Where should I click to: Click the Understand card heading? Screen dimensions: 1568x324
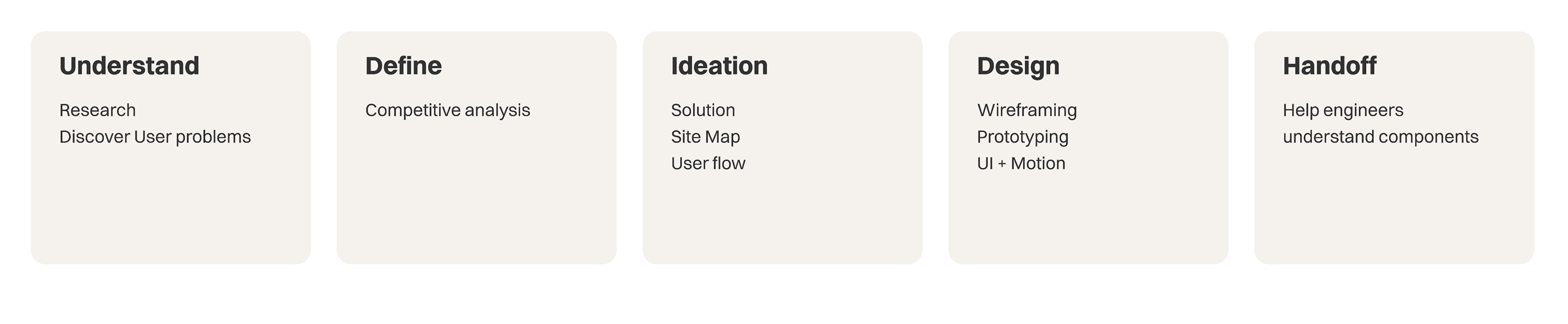(129, 66)
